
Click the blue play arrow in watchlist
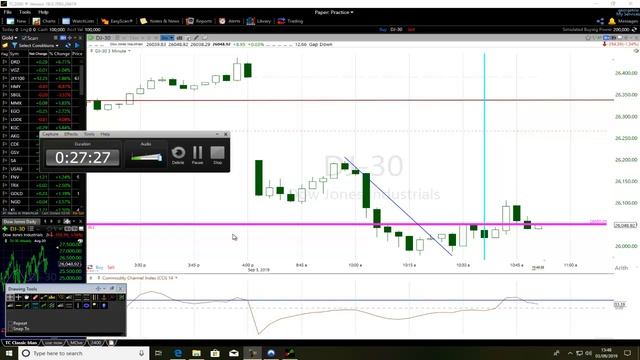[77, 45]
